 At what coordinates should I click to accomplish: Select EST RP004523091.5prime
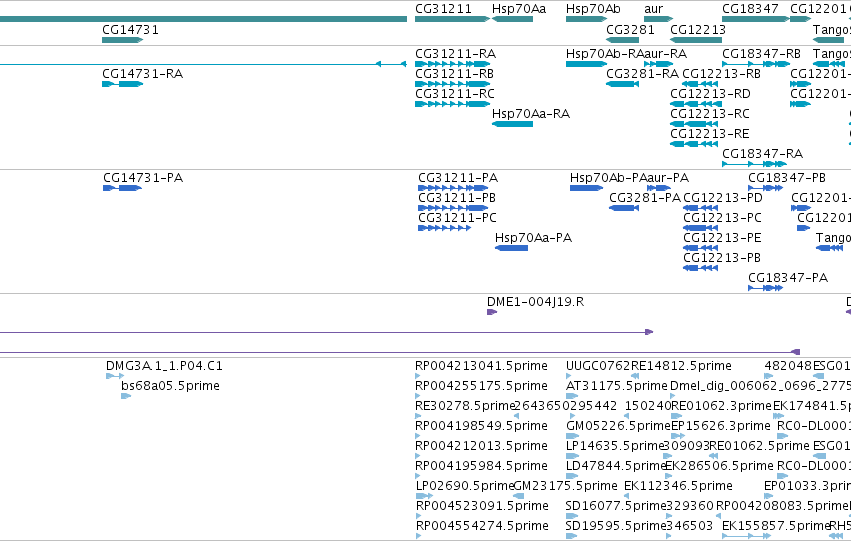point(419,516)
